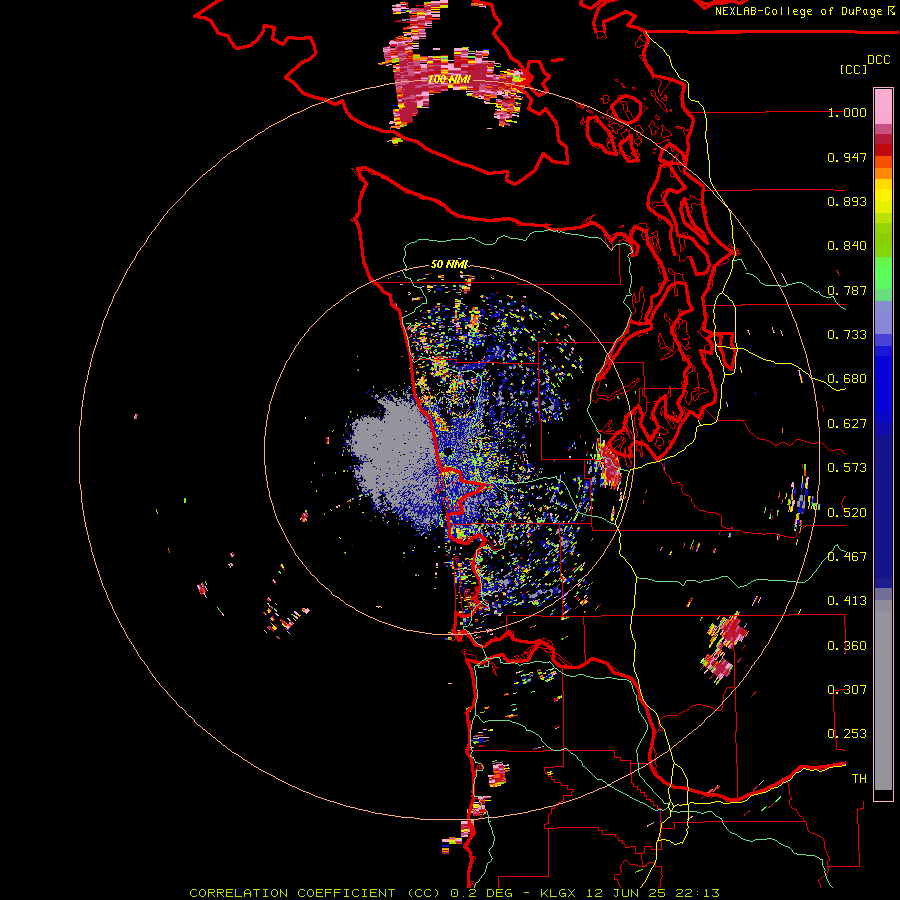Click the Correlation Coefficient KLGX caption text
This screenshot has height=900, width=900.
[454, 893]
